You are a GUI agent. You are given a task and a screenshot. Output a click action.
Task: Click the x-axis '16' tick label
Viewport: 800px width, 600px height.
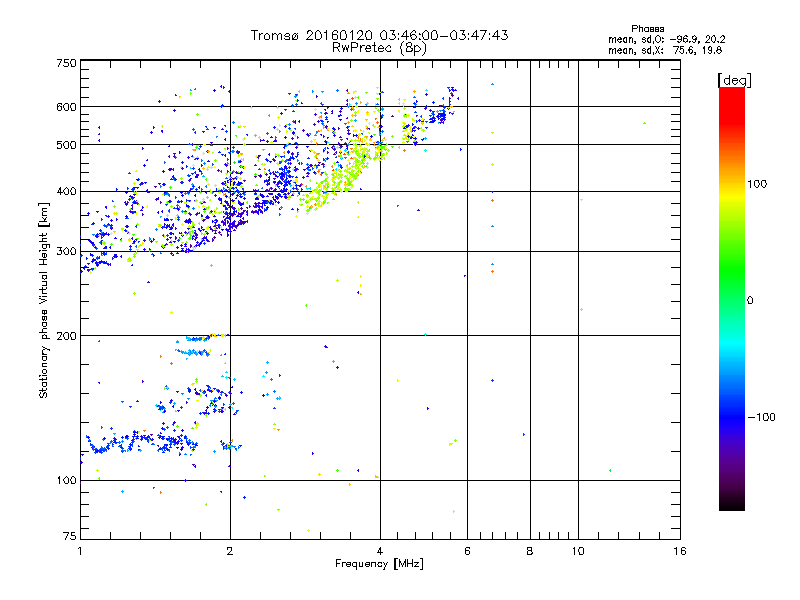[x=680, y=551]
